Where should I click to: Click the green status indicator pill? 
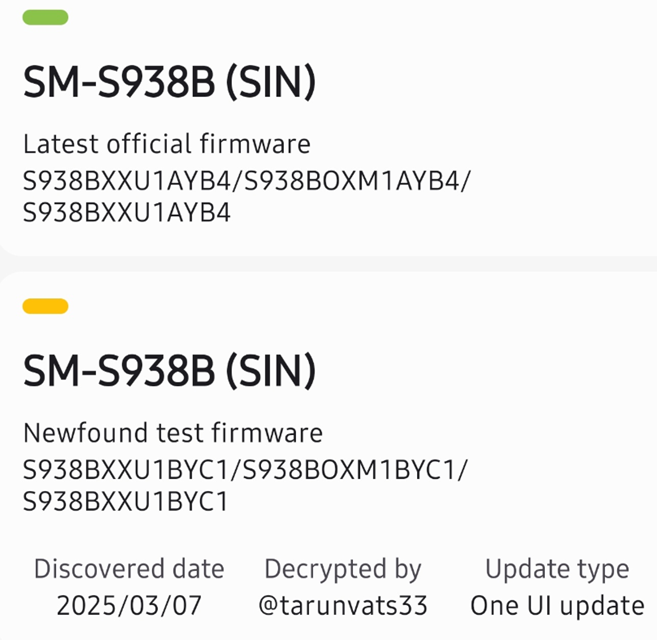[x=45, y=17]
